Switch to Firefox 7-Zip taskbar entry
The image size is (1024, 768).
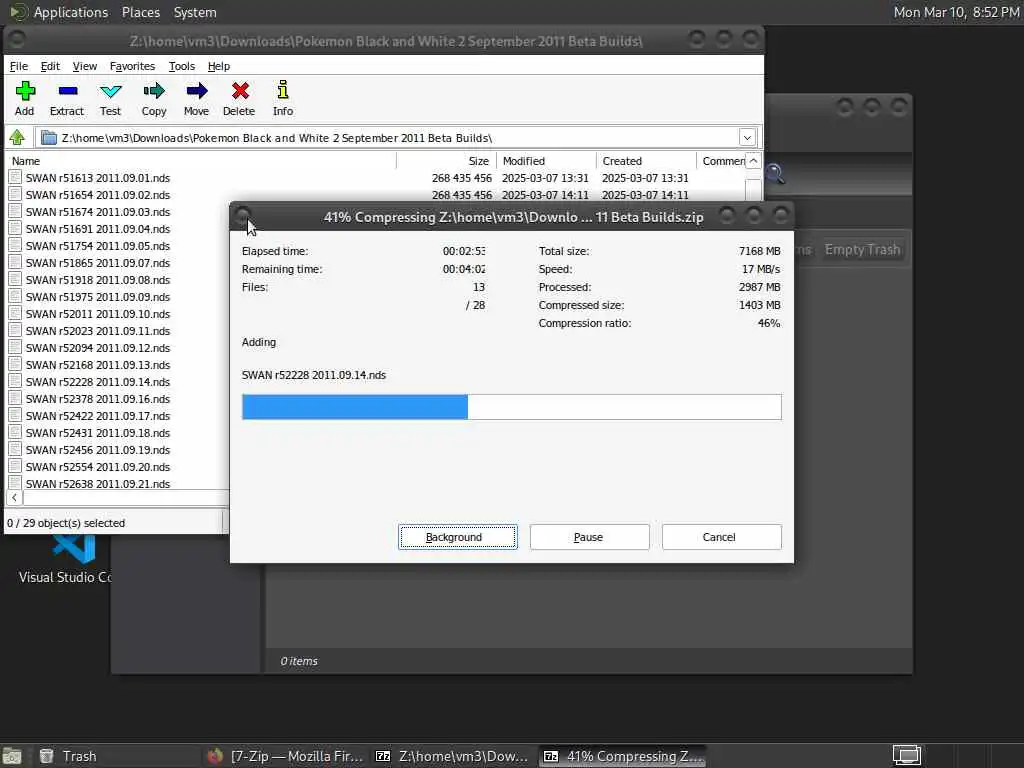click(x=285, y=756)
